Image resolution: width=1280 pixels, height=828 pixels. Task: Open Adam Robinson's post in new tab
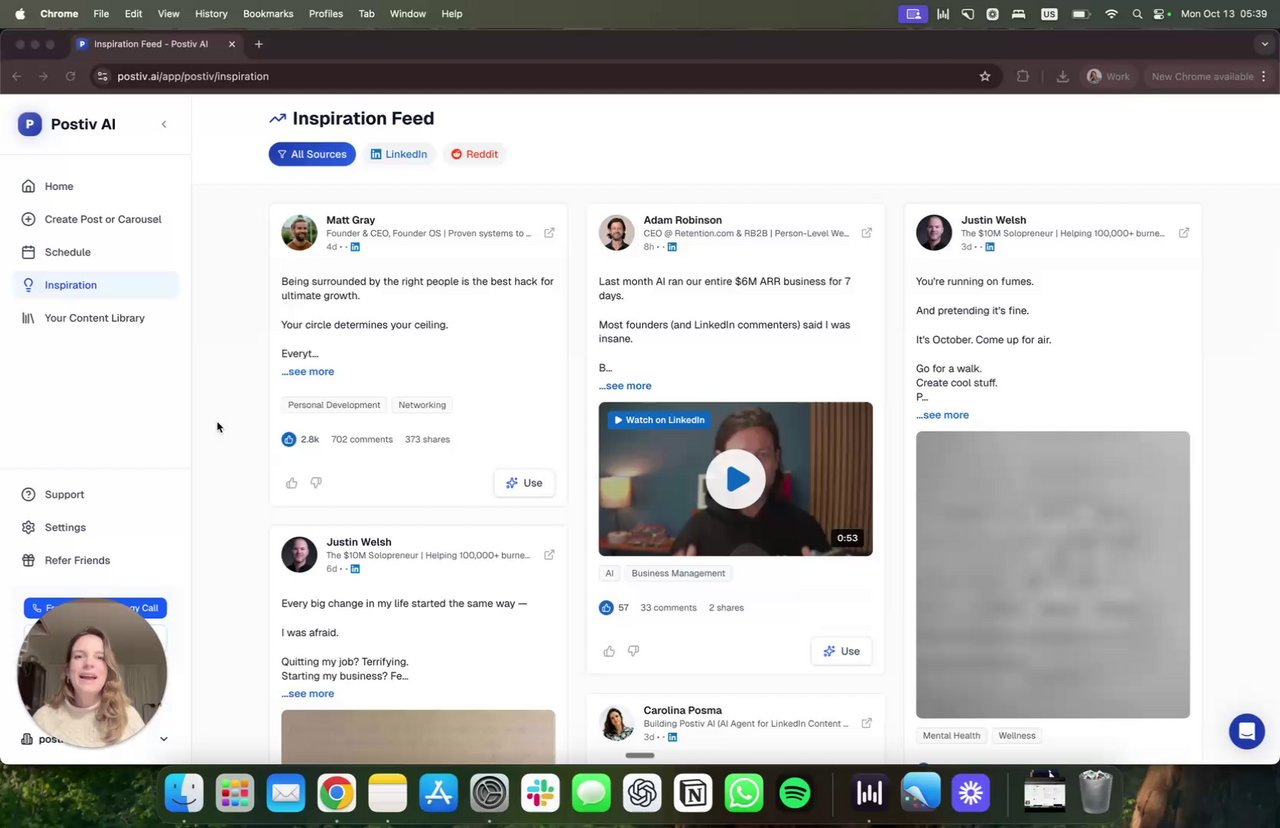point(866,233)
